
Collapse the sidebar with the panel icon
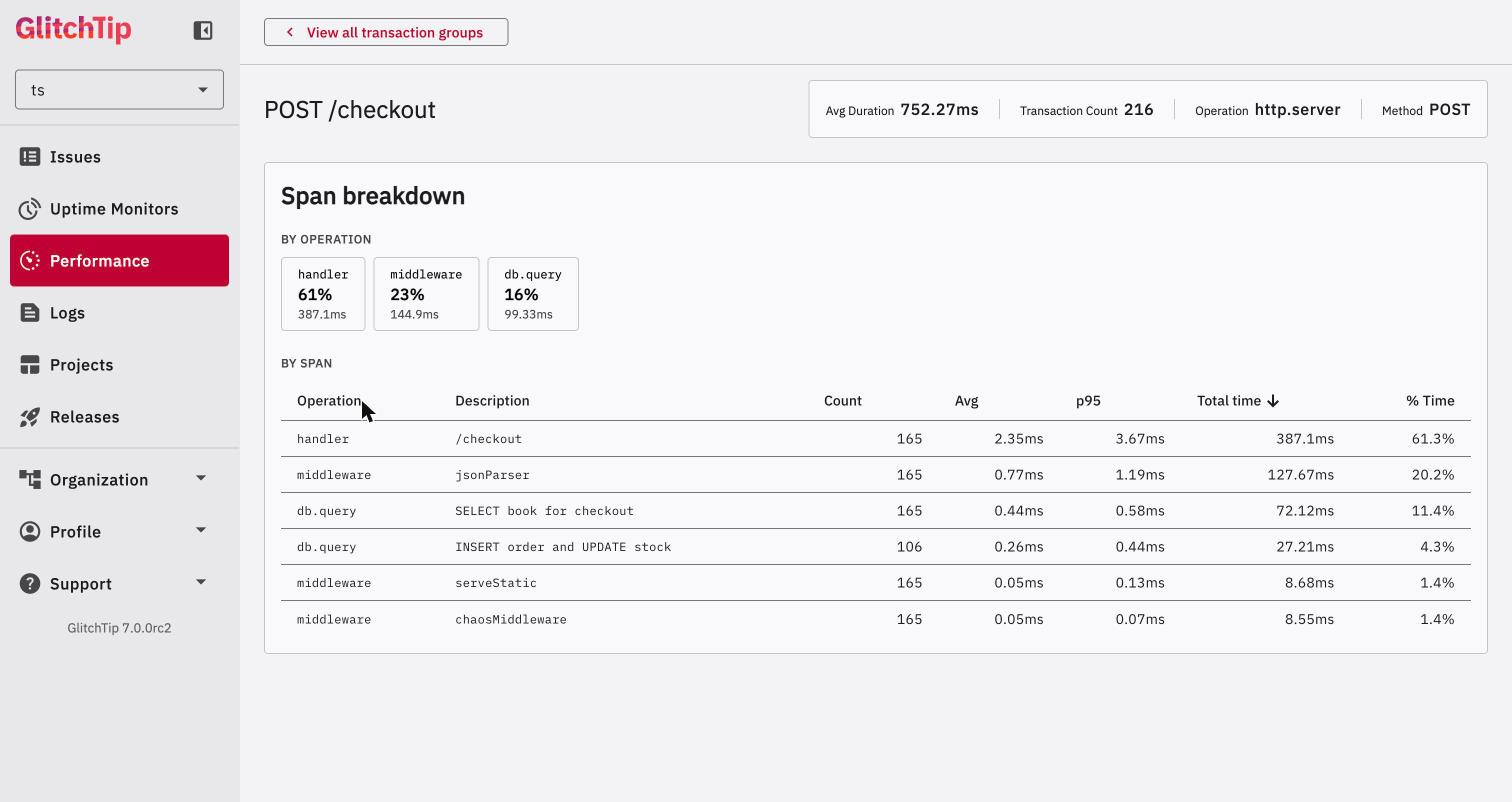click(x=203, y=30)
